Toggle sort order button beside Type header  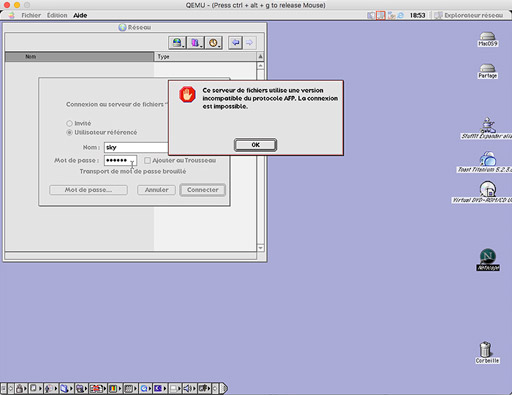point(260,57)
